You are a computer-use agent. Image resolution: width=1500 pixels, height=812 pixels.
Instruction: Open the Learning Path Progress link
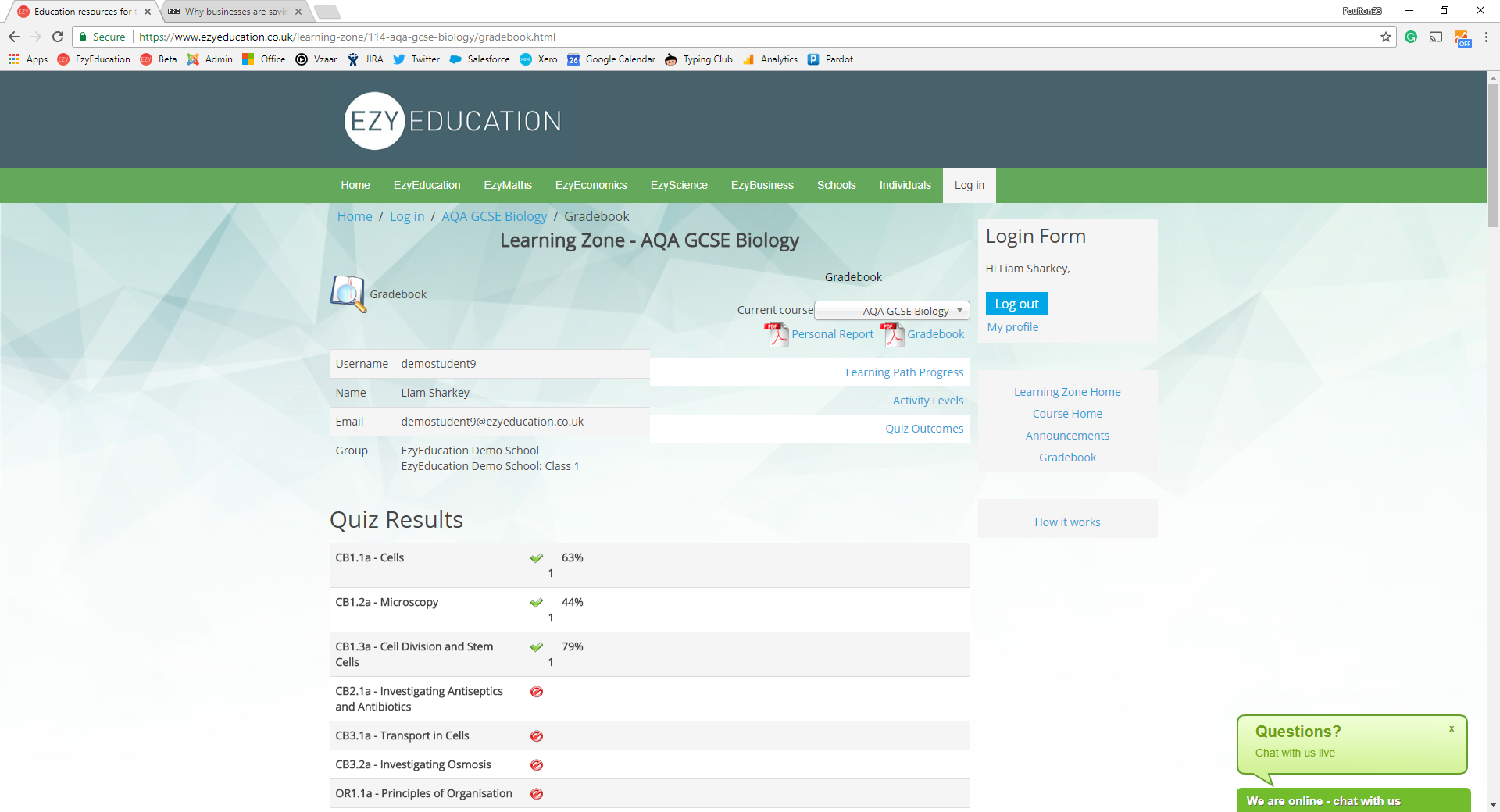pos(905,372)
